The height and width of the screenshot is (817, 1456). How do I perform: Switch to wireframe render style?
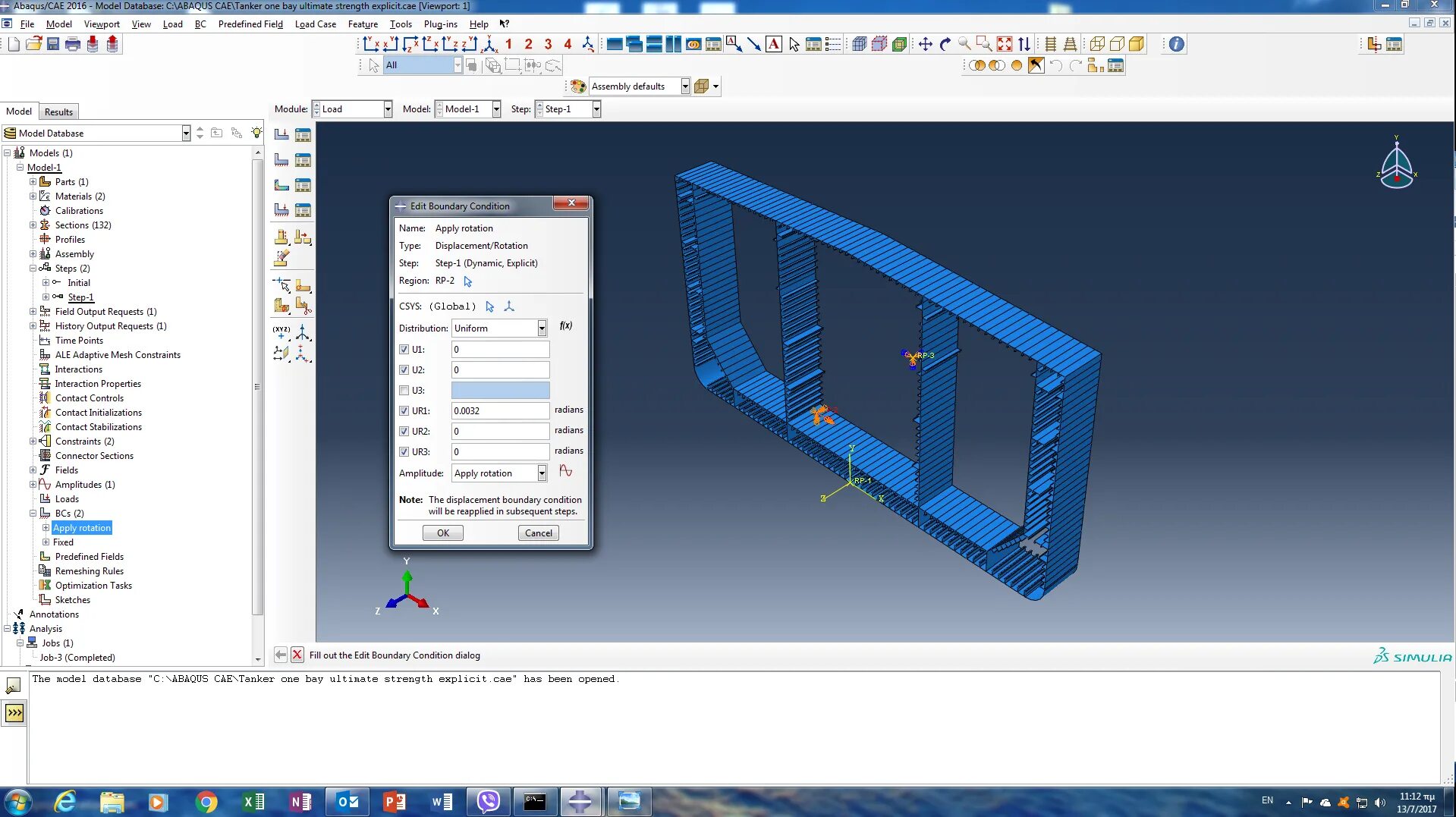coord(1096,44)
